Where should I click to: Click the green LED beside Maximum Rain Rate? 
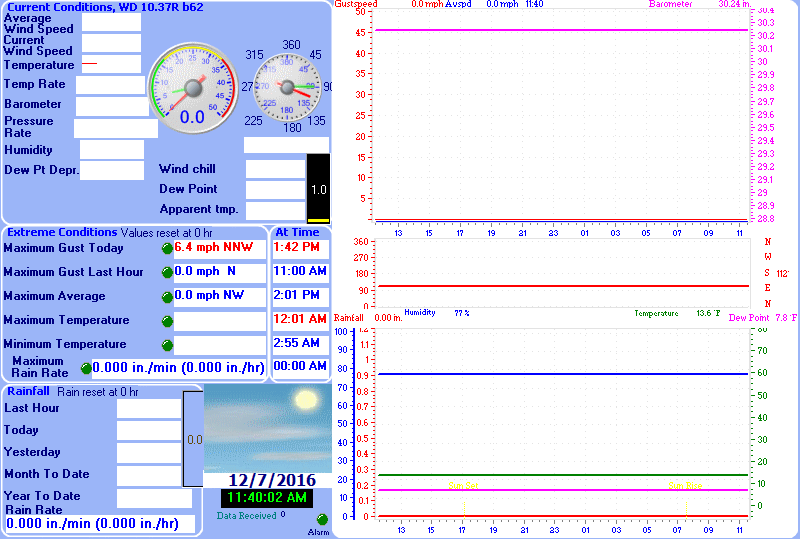click(x=86, y=368)
